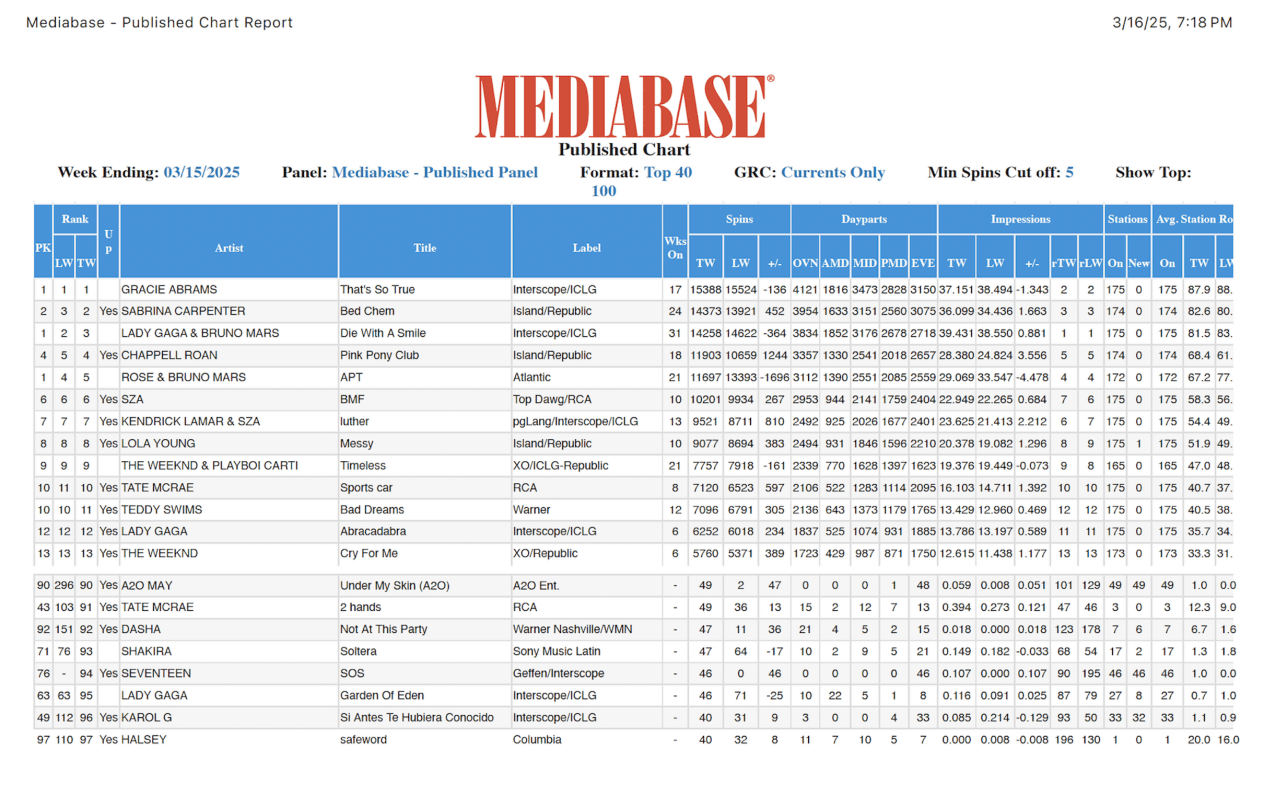
Task: Click the Rank group header
Action: pos(75,219)
